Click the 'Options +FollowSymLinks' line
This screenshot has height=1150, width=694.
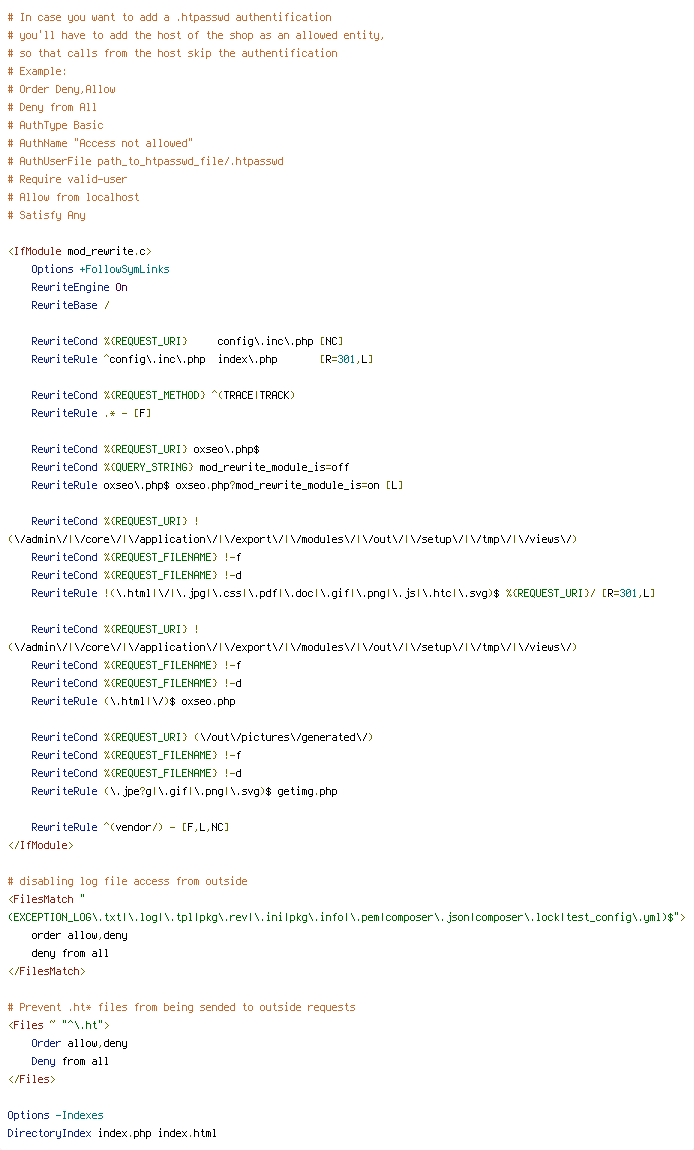click(101, 269)
